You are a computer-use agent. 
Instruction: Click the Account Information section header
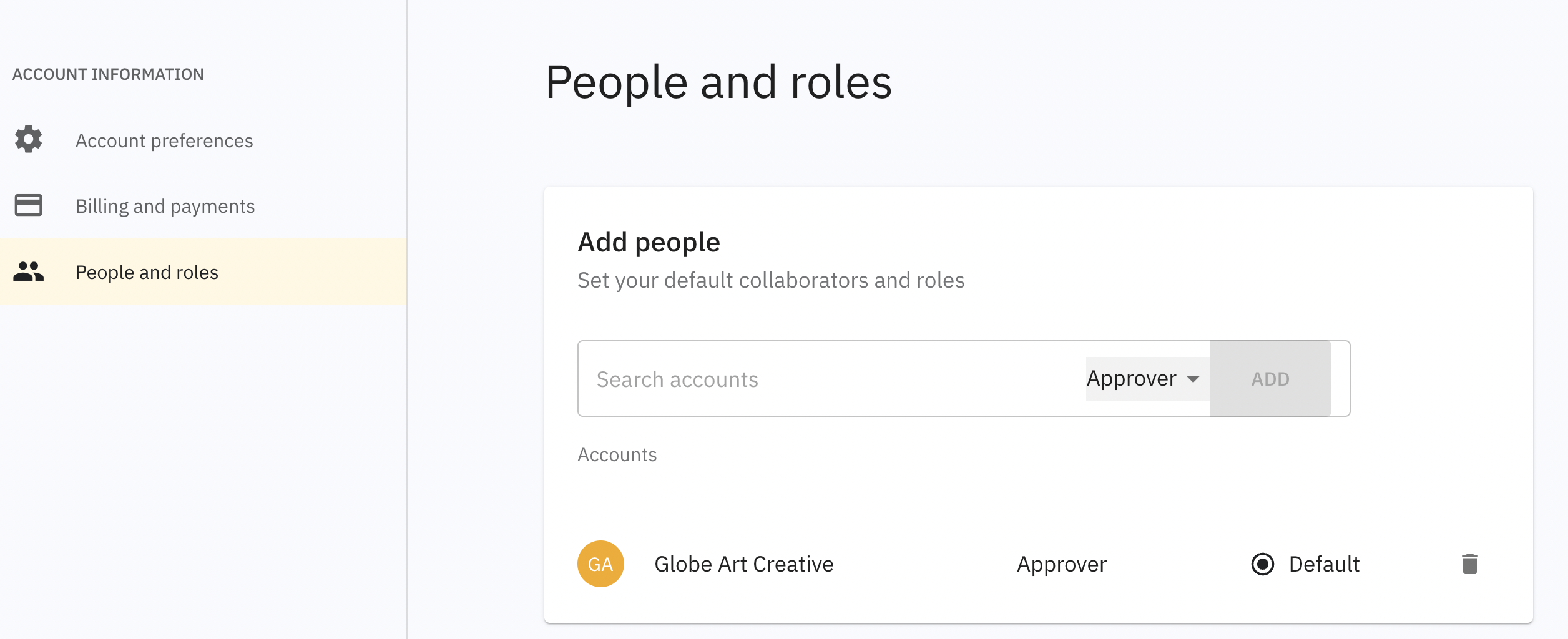point(107,74)
